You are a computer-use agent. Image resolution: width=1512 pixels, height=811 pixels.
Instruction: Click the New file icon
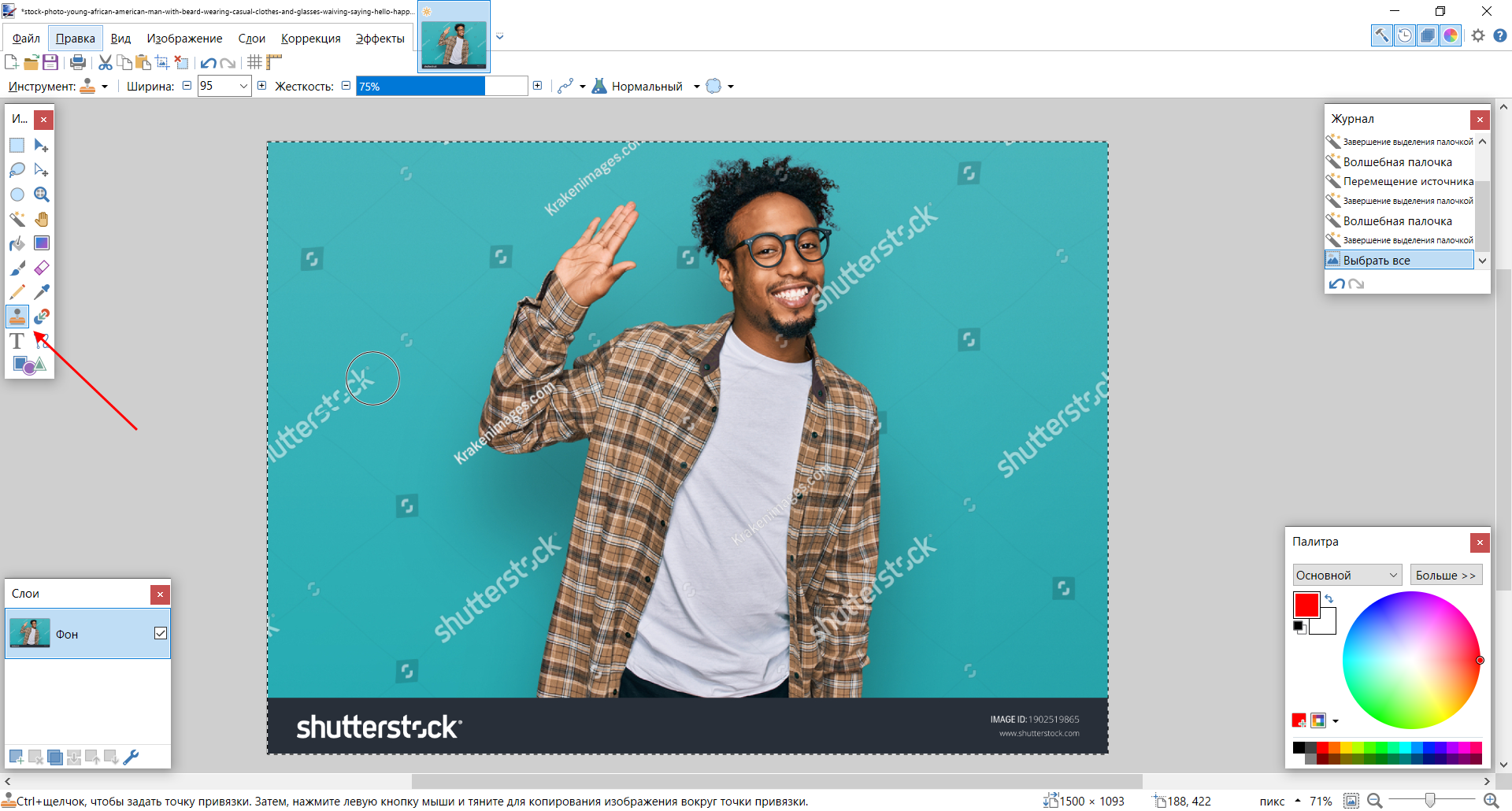pos(11,62)
